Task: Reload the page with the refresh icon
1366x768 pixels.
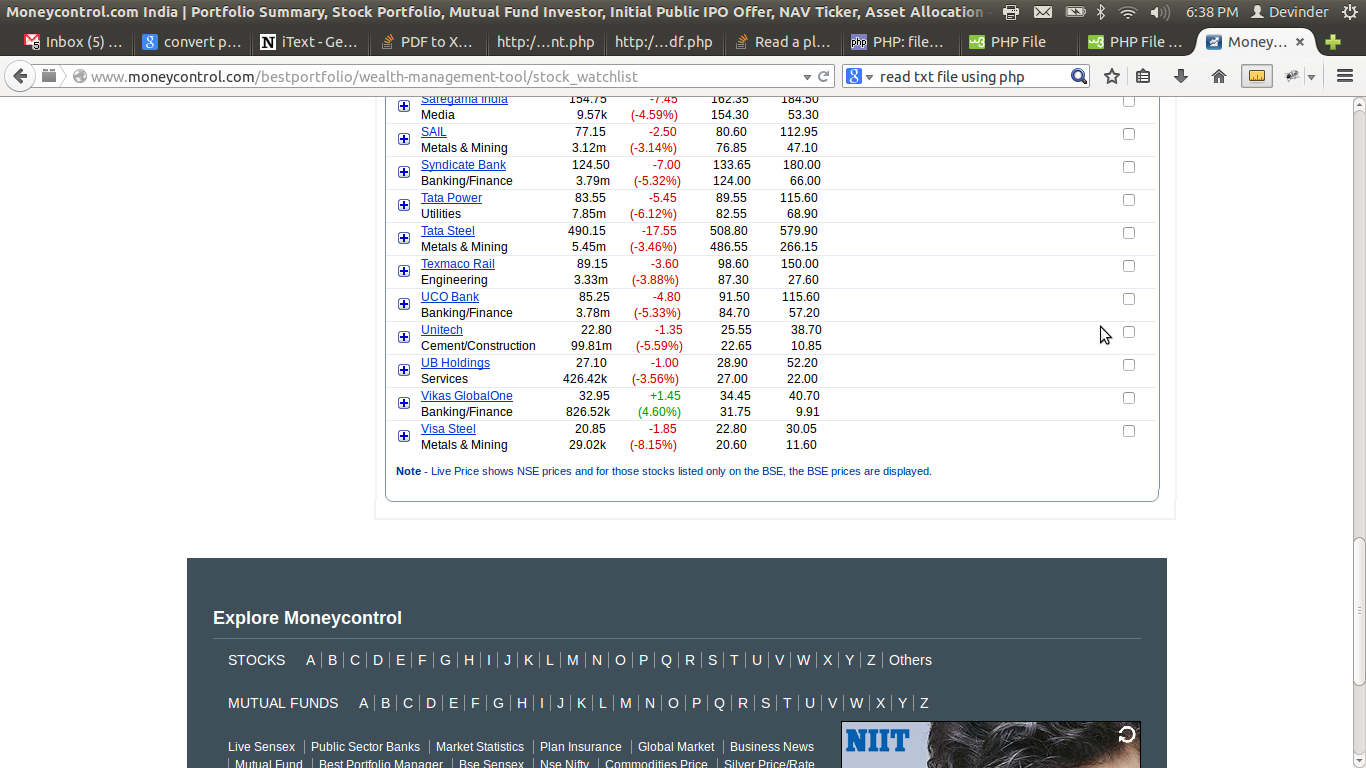Action: tap(824, 76)
